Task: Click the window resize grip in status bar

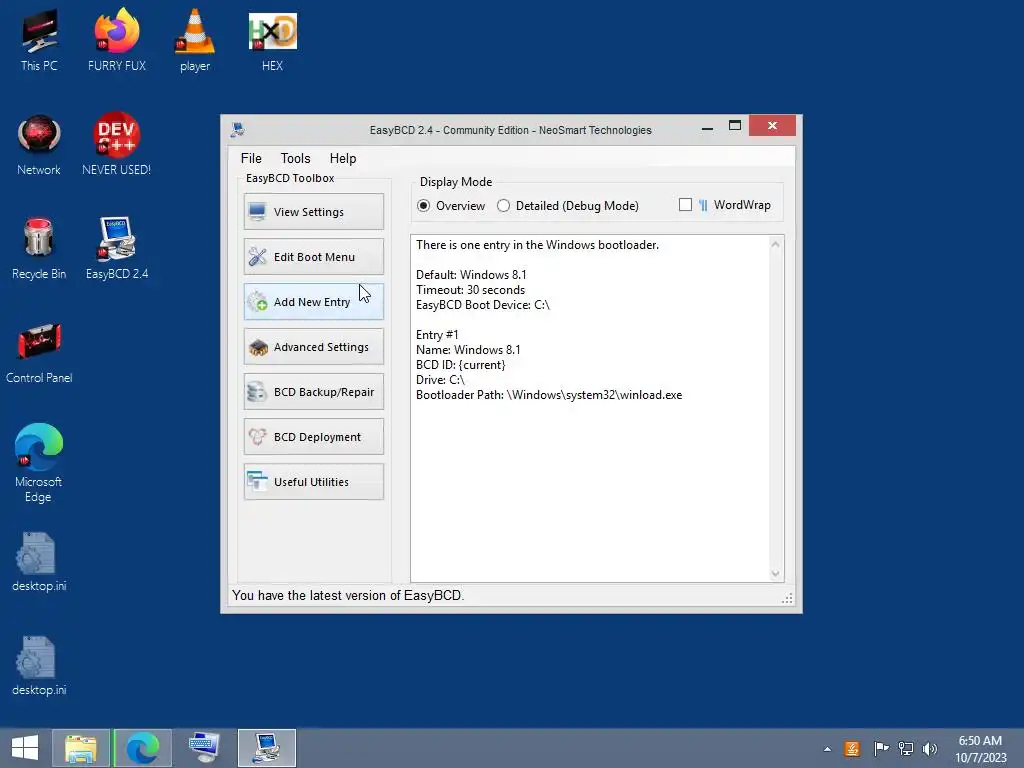Action: pyautogui.click(x=788, y=598)
